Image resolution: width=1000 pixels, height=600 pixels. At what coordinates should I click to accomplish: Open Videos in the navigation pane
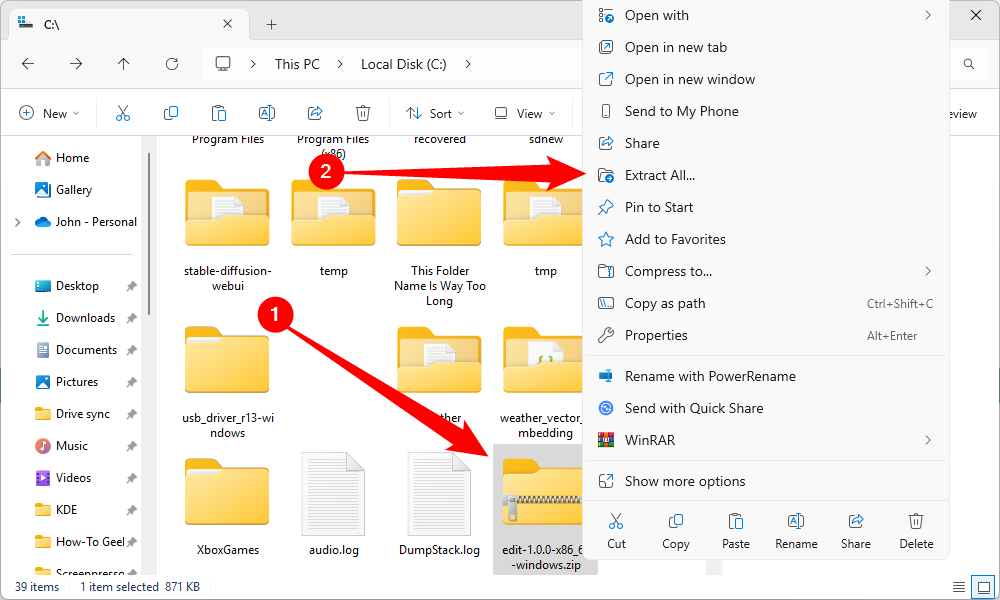63,478
